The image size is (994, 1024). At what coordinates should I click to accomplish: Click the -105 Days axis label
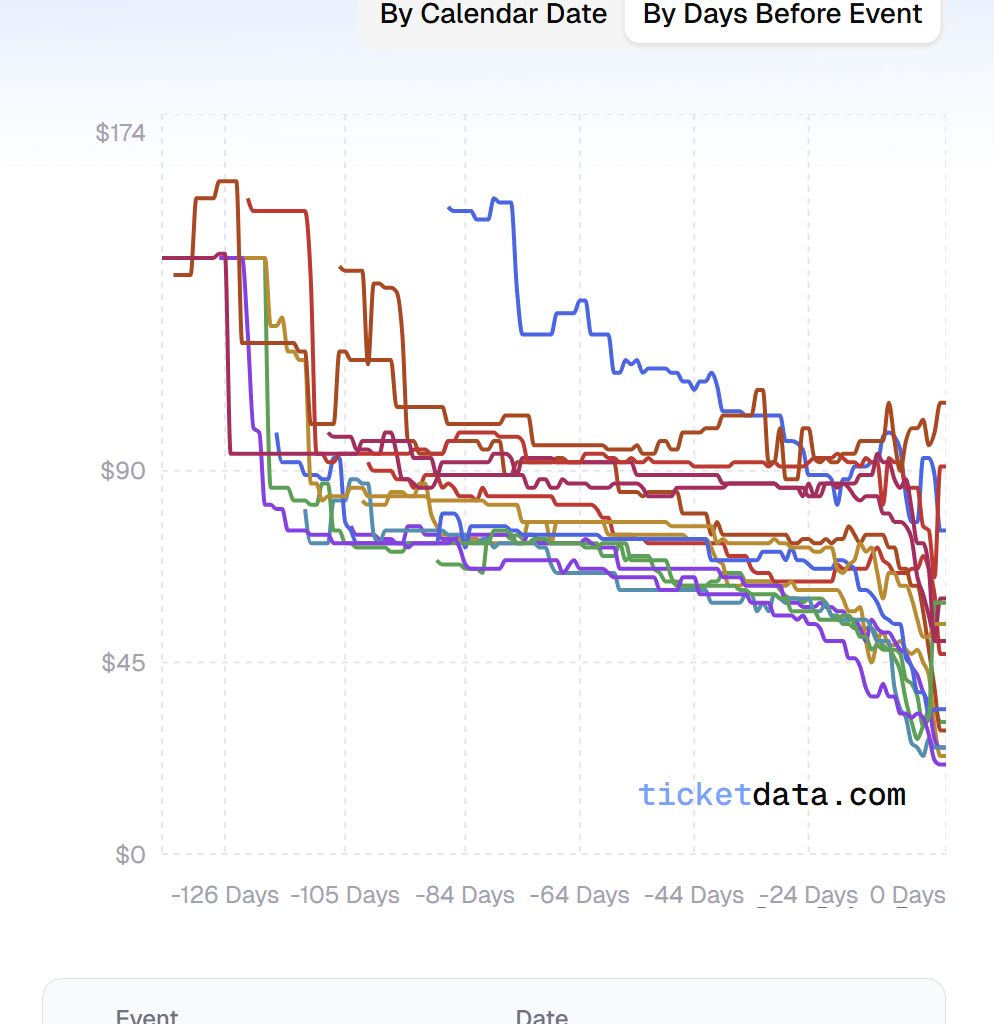pos(345,895)
